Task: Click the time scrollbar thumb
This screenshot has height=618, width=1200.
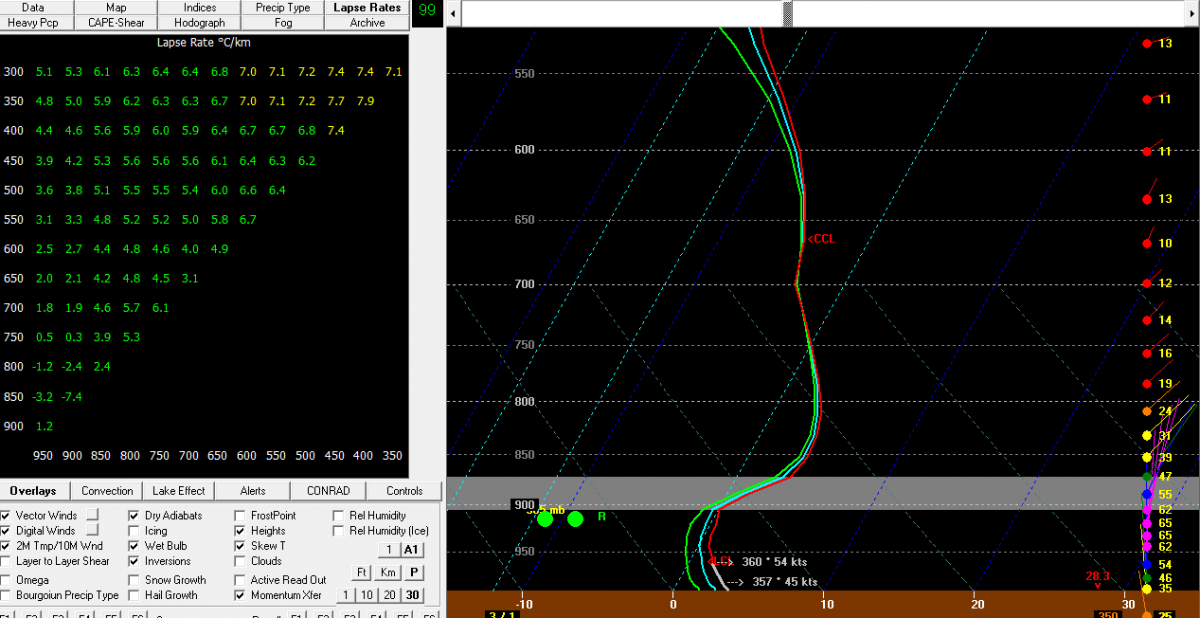Action: (788, 13)
